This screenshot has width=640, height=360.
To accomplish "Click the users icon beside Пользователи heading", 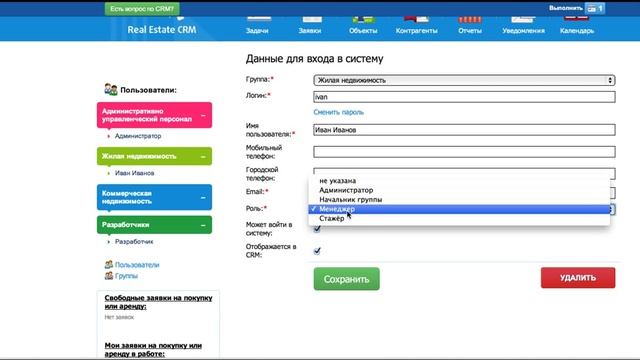I will pos(111,89).
